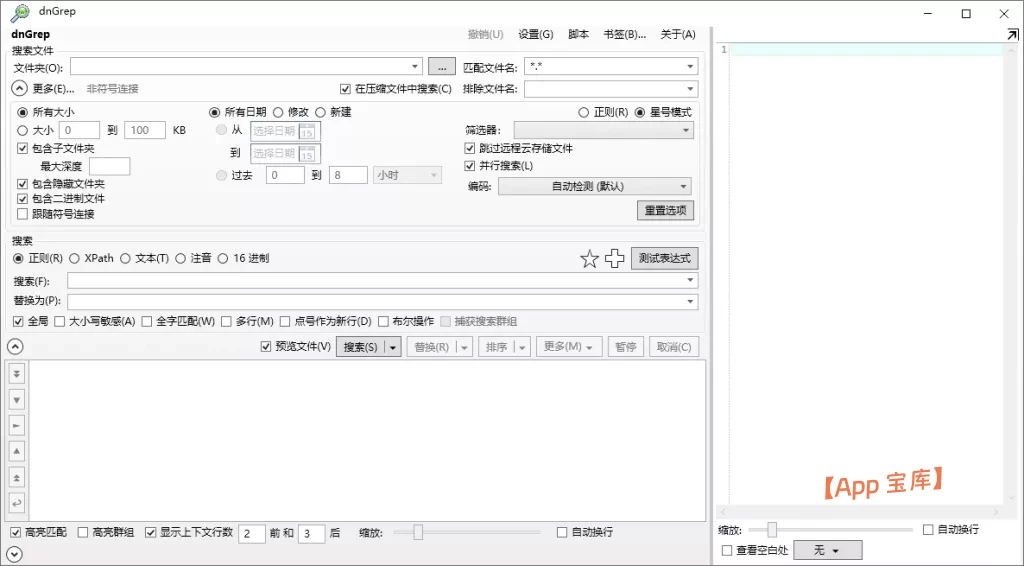The image size is (1024, 566).
Task: Click the star bookmark icon
Action: click(x=589, y=259)
